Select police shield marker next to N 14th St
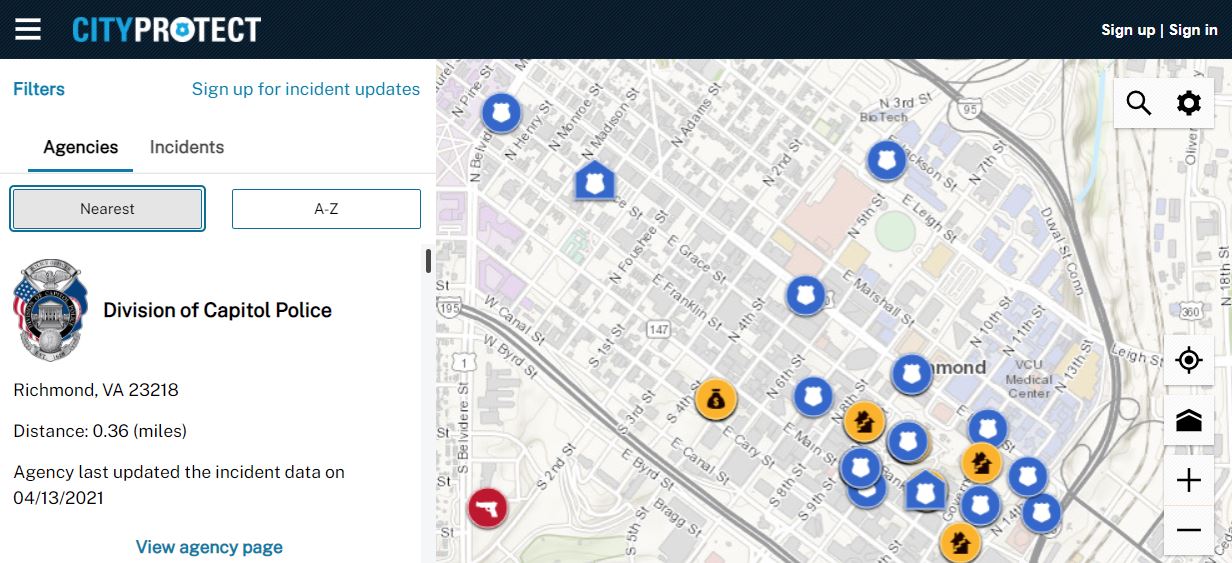 1041,513
